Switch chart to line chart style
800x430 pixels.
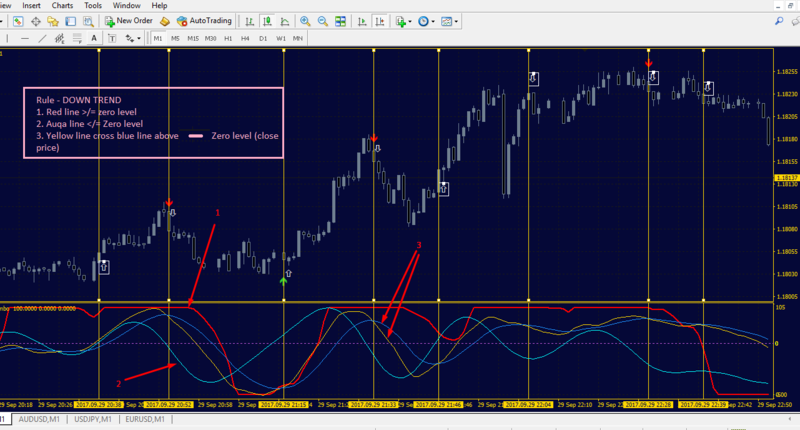point(285,21)
